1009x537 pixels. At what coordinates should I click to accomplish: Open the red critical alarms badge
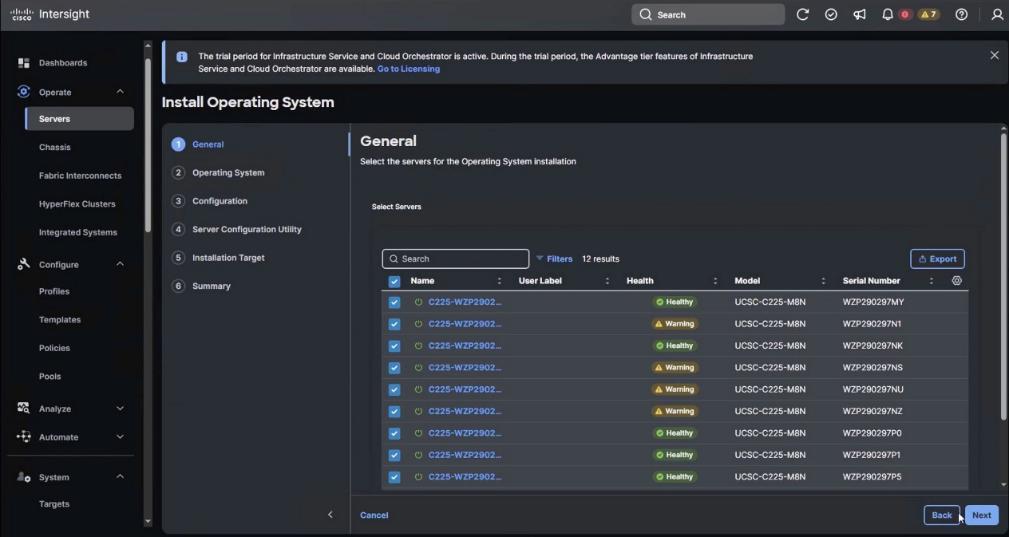tap(905, 15)
